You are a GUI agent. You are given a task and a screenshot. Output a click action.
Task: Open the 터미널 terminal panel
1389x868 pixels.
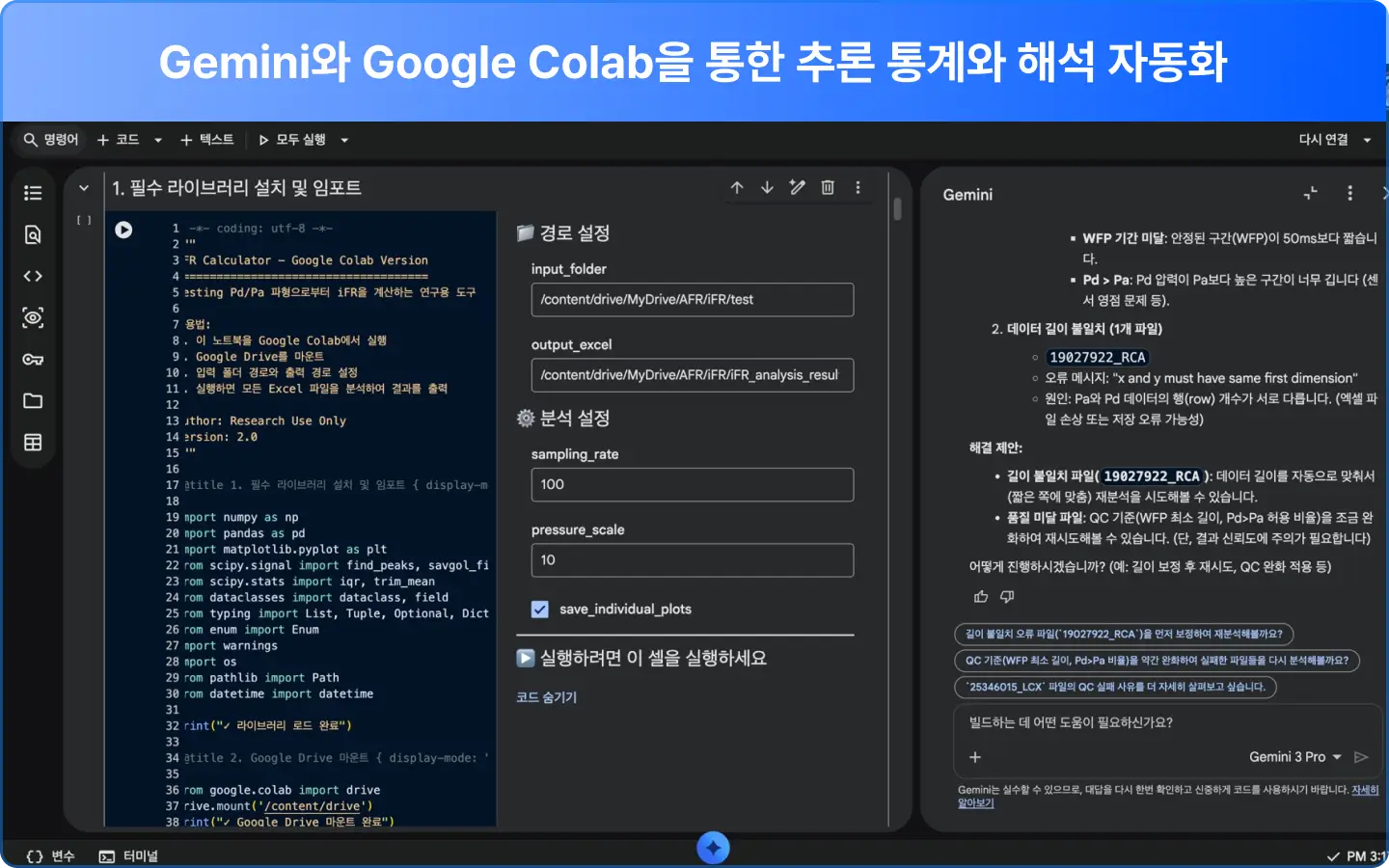tap(128, 855)
